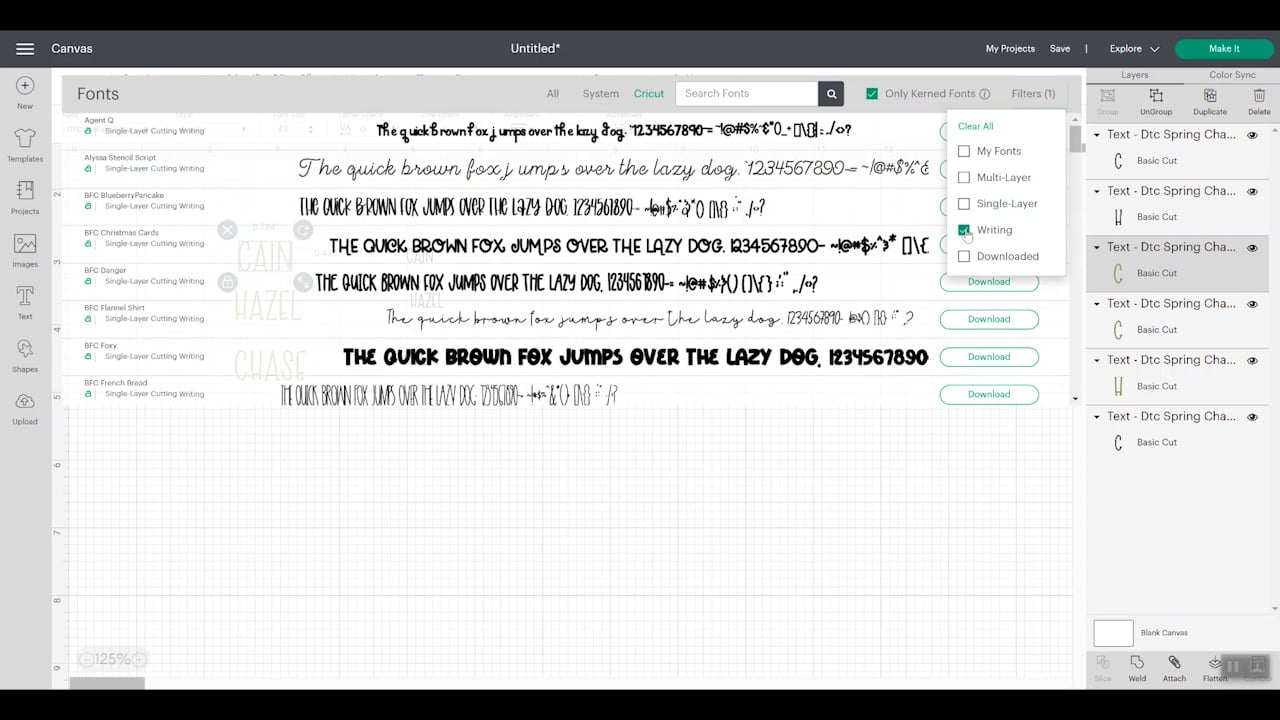The image size is (1280, 720).
Task: Click the zoom out minus icon near 125%
Action: click(86, 659)
